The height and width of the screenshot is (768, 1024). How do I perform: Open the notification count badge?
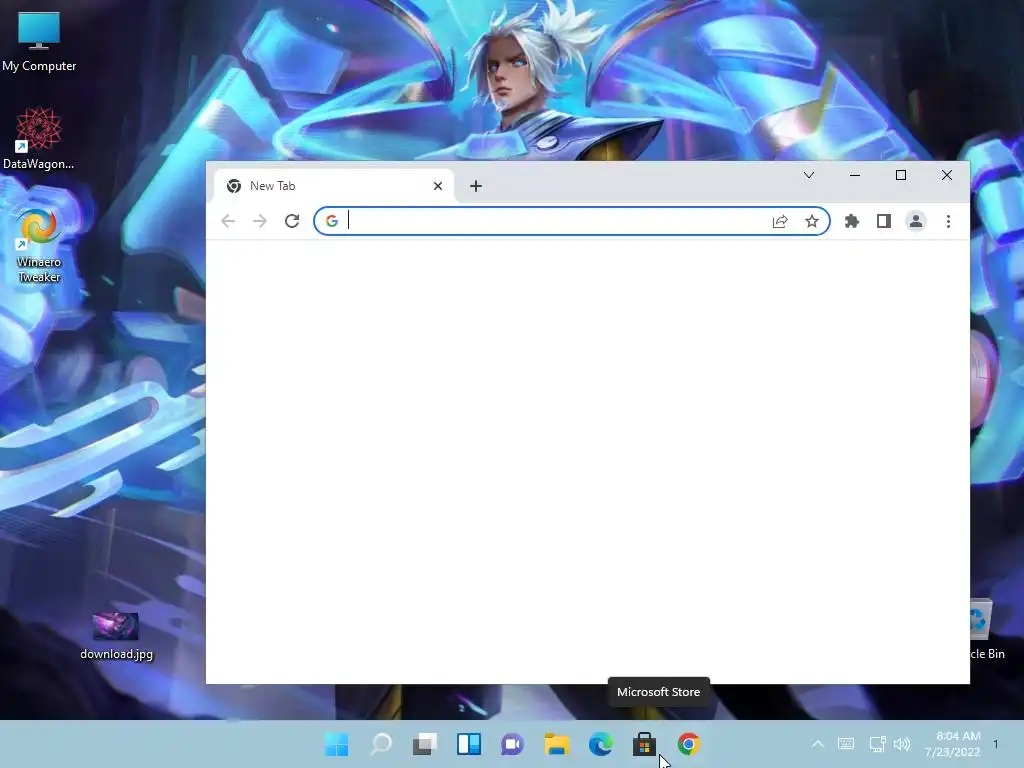996,744
